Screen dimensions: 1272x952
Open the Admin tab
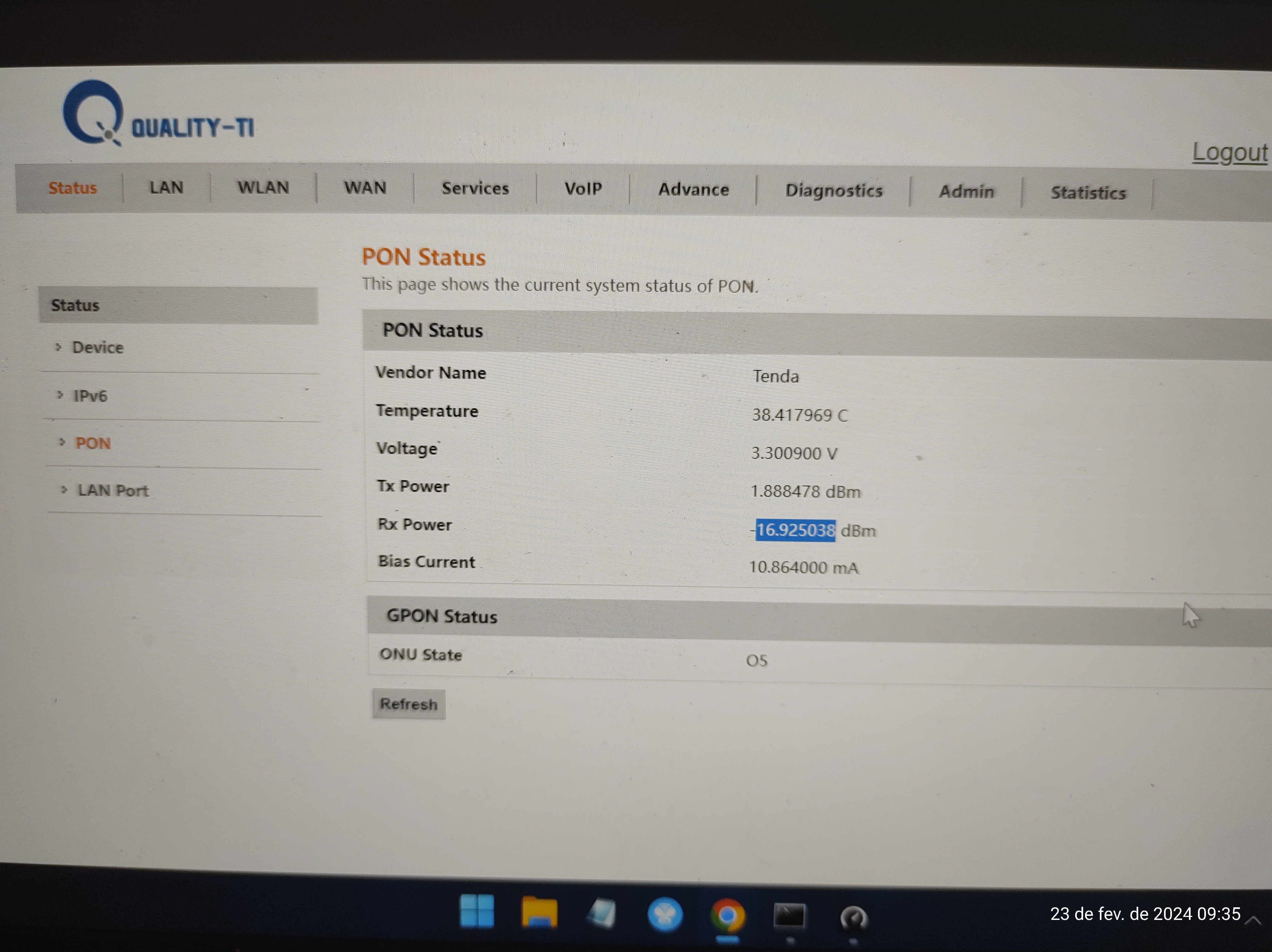point(967,192)
